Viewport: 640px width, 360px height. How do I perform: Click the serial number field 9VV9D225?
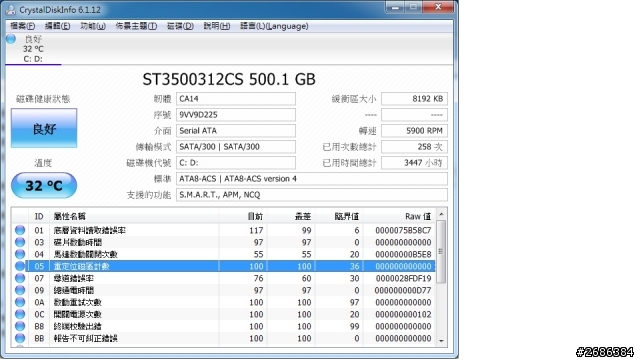tap(236, 115)
